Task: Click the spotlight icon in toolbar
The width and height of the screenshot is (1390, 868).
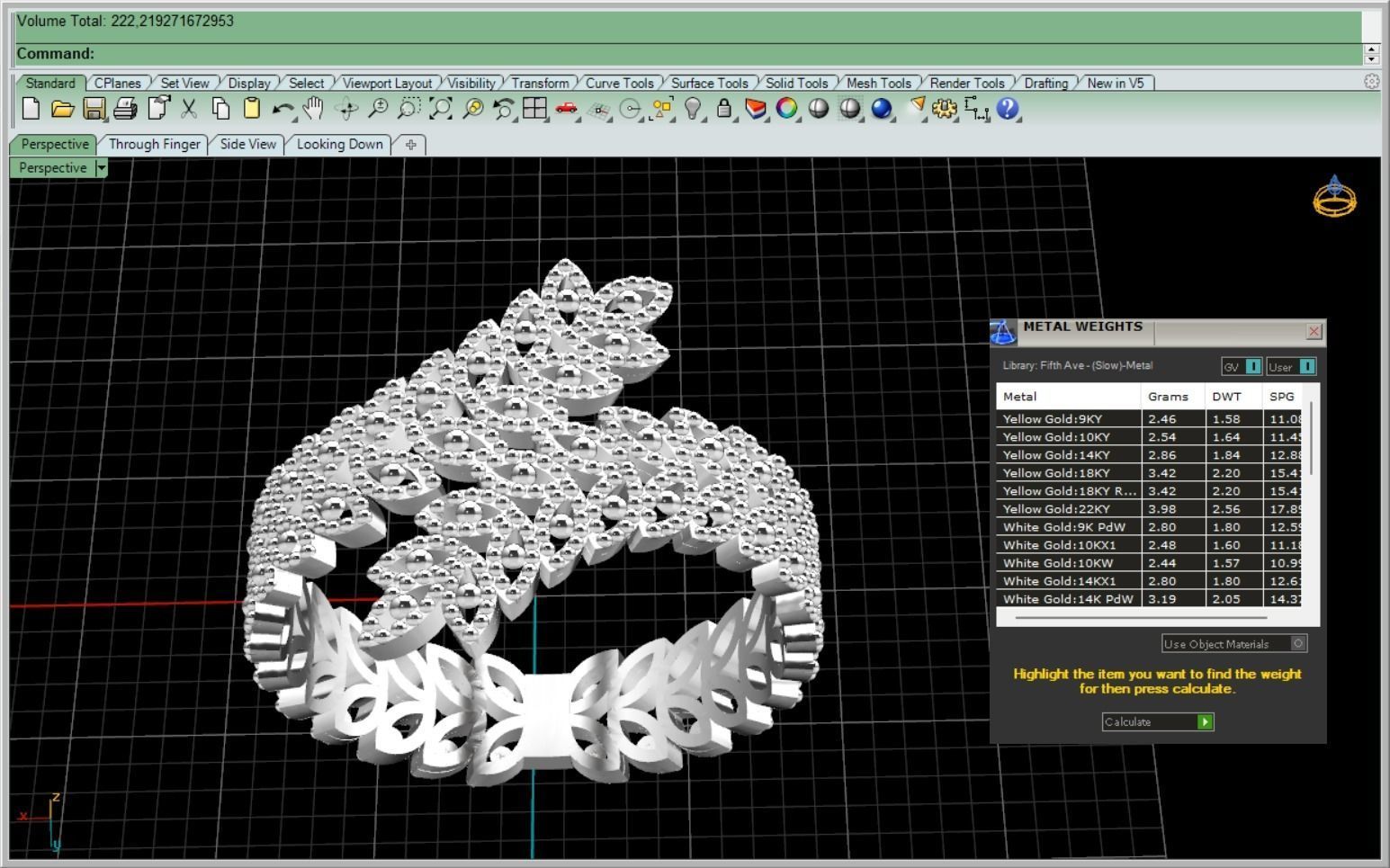Action: pos(916,108)
